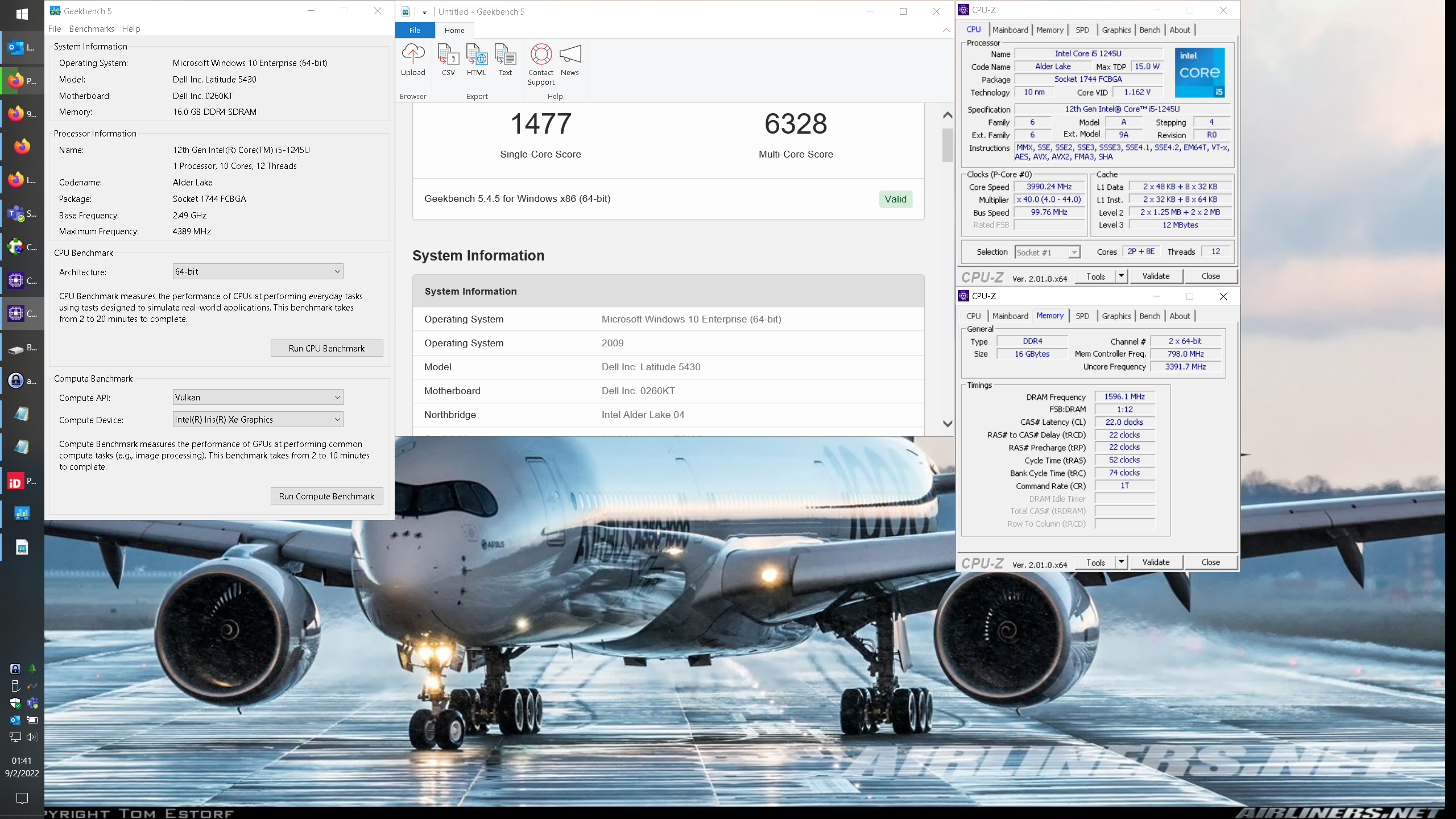The height and width of the screenshot is (819, 1456).
Task: Open the Compute Device Iris Xe dropdown
Action: [x=258, y=420]
